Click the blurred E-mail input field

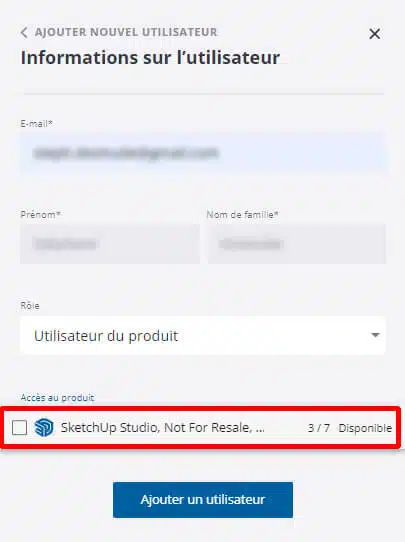pyautogui.click(x=203, y=152)
